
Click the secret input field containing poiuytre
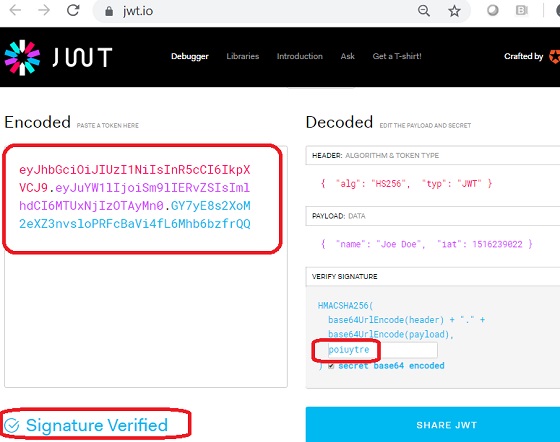coord(382,350)
